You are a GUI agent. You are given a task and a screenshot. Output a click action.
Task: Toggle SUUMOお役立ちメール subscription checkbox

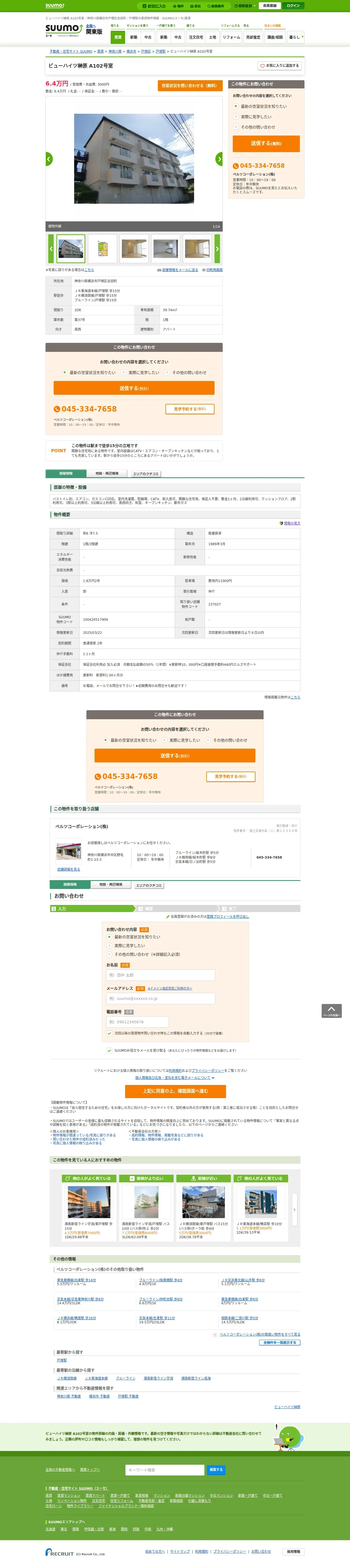(x=110, y=1050)
